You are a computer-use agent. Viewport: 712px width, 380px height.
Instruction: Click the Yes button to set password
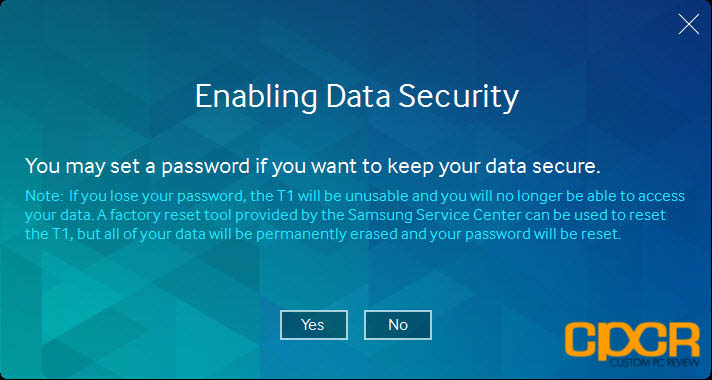314,325
